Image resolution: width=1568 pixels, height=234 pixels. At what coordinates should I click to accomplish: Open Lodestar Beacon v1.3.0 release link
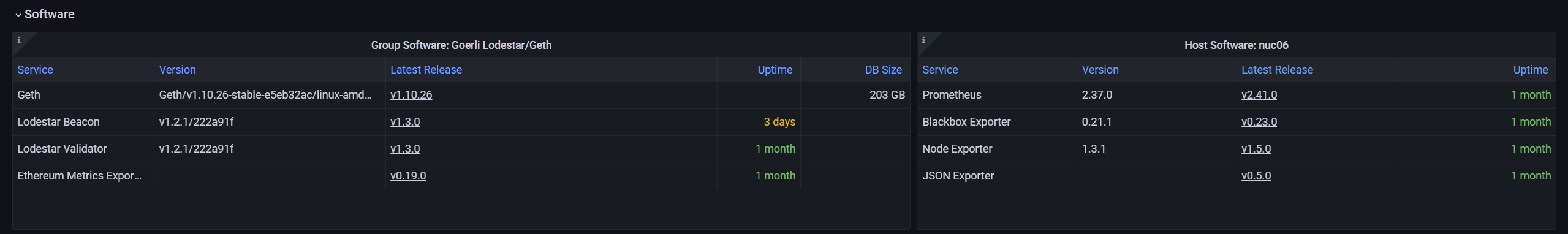coord(405,122)
